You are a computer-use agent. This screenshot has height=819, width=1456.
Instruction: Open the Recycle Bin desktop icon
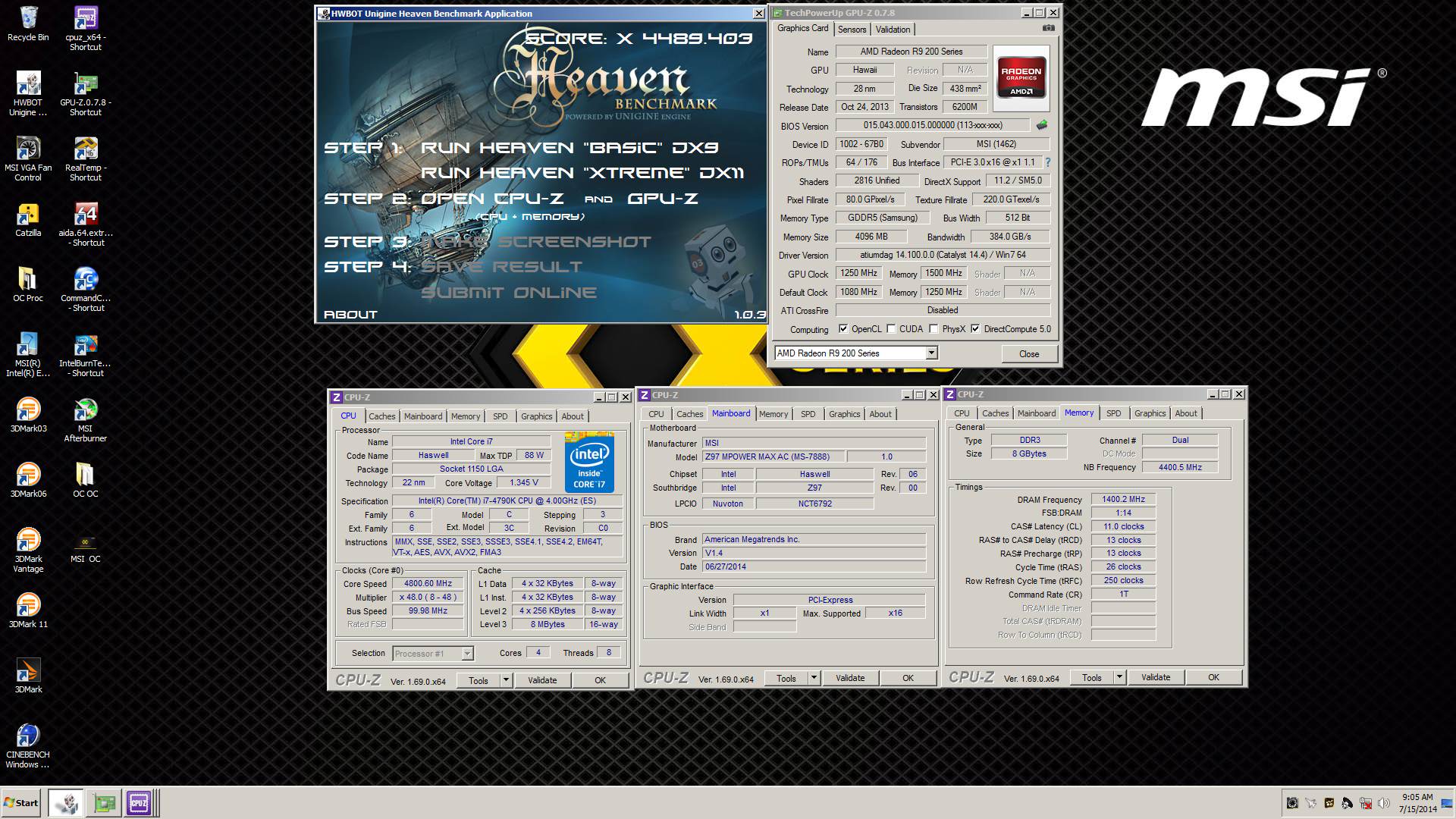pyautogui.click(x=28, y=24)
